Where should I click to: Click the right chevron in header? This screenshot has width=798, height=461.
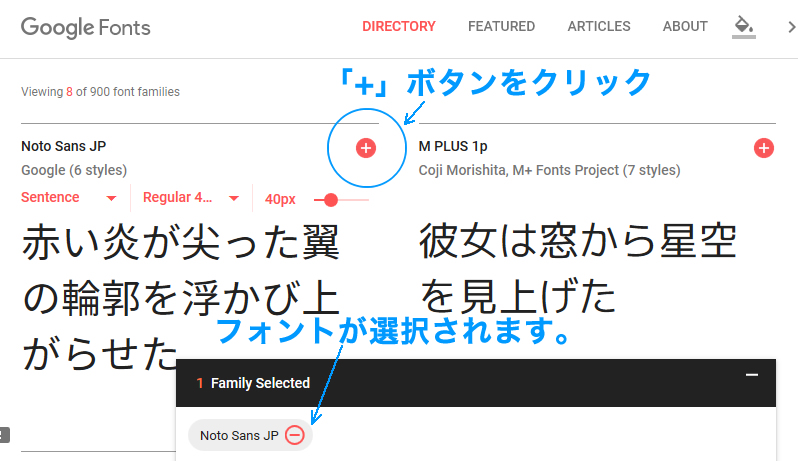click(791, 26)
